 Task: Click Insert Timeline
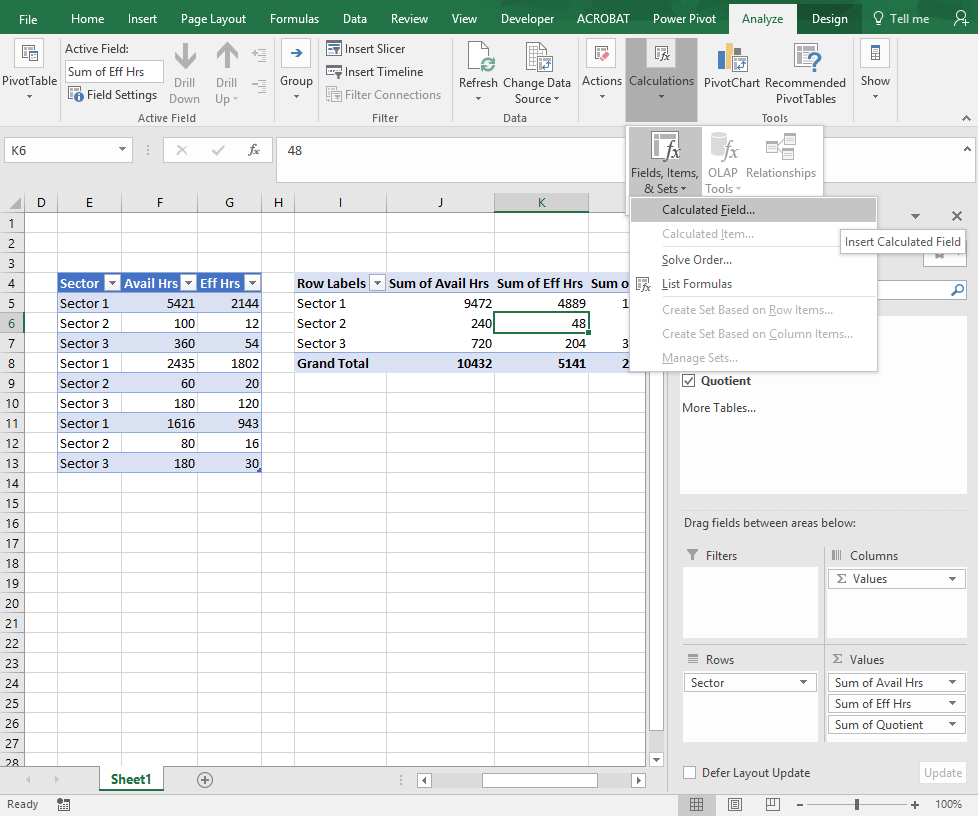click(x=375, y=72)
